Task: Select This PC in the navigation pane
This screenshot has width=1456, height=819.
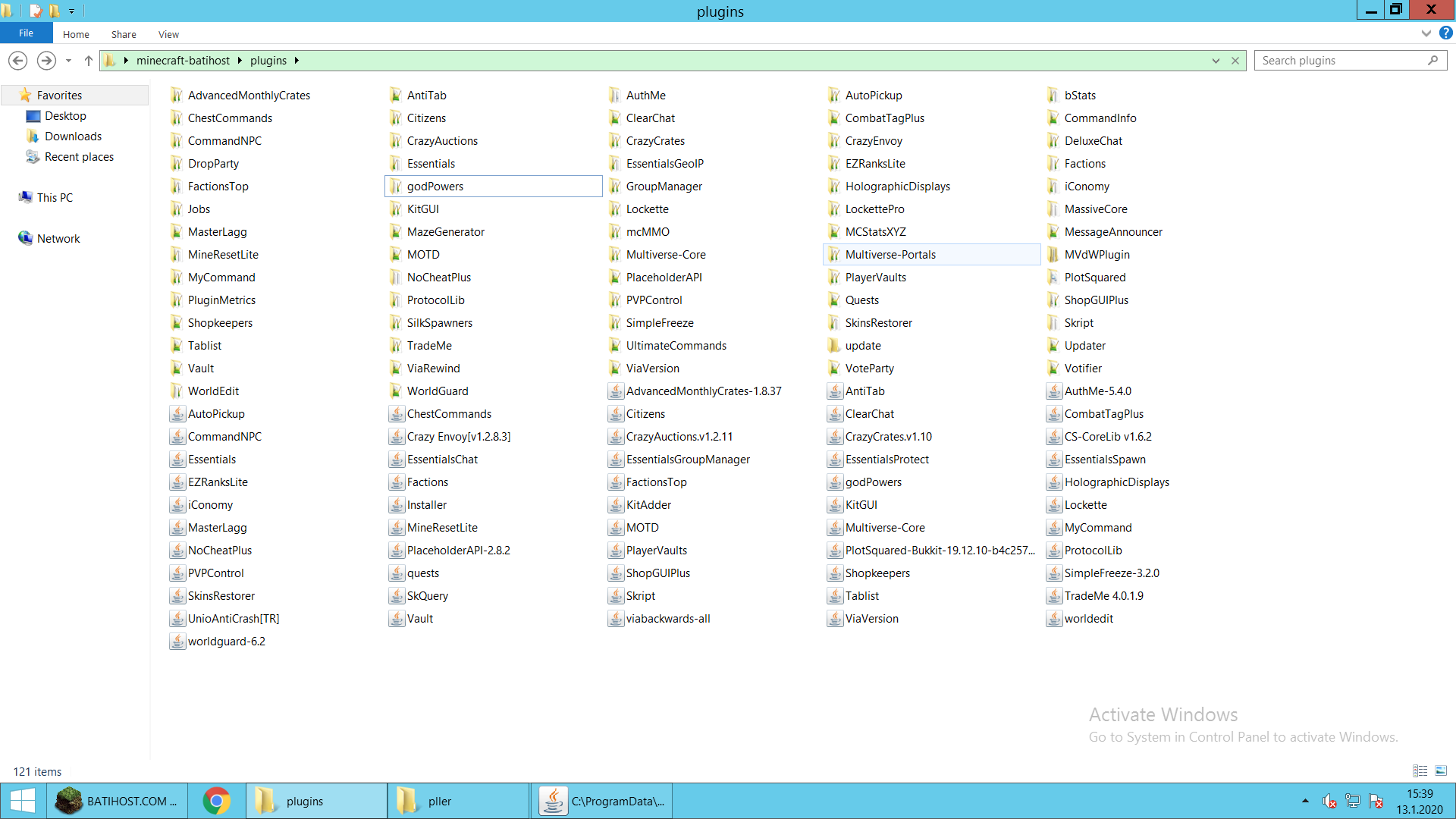Action: (55, 198)
